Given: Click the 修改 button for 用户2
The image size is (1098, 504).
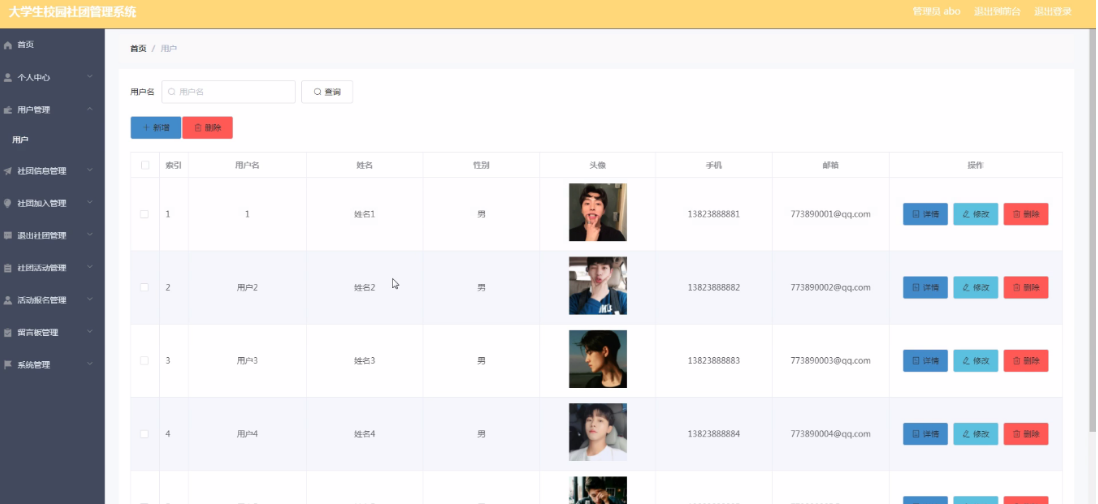Looking at the screenshot, I should point(975,288).
